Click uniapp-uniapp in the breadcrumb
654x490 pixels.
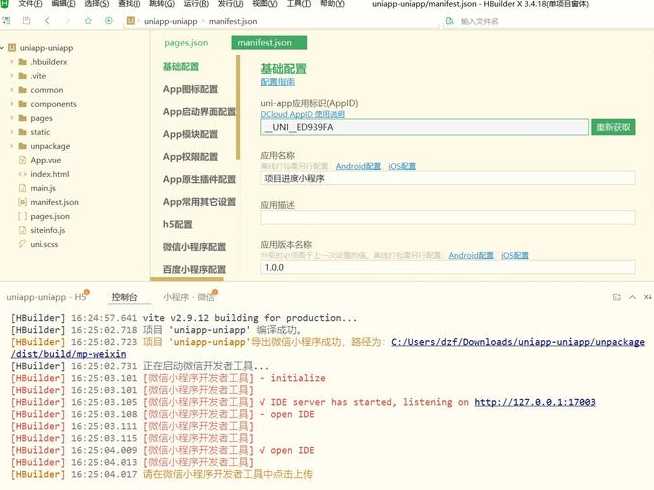(171, 21)
